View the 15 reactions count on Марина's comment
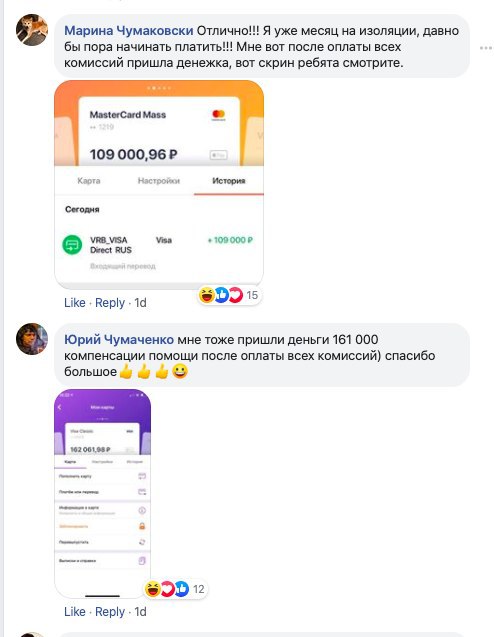 [252, 295]
